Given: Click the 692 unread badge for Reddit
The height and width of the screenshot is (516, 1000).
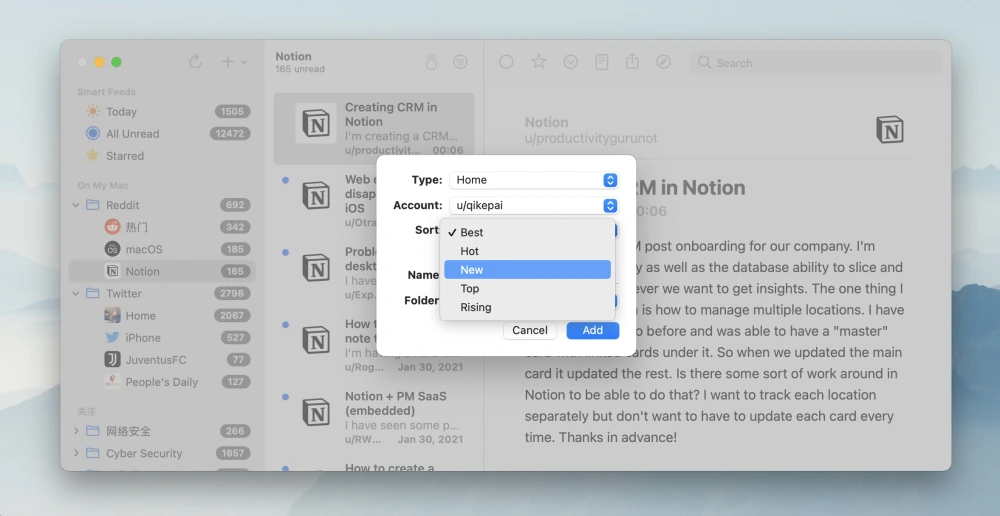Looking at the screenshot, I should 235,205.
